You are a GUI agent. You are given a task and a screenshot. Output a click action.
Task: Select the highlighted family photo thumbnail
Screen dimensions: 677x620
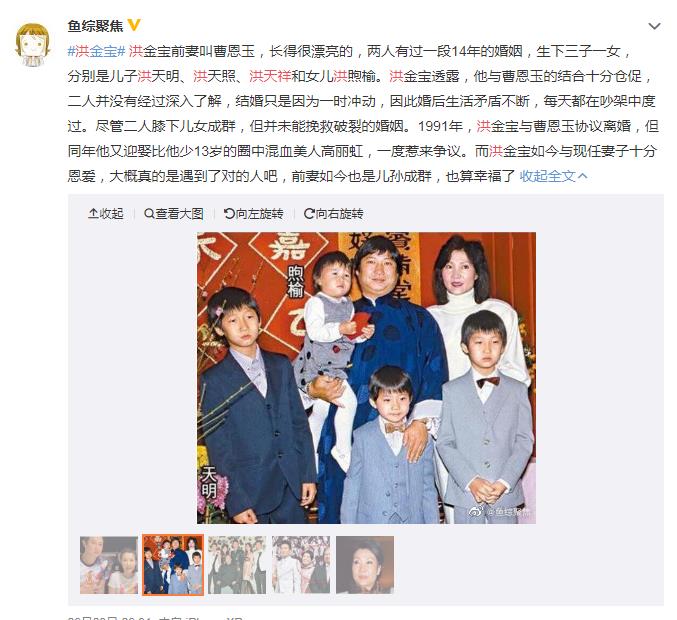coord(173,565)
